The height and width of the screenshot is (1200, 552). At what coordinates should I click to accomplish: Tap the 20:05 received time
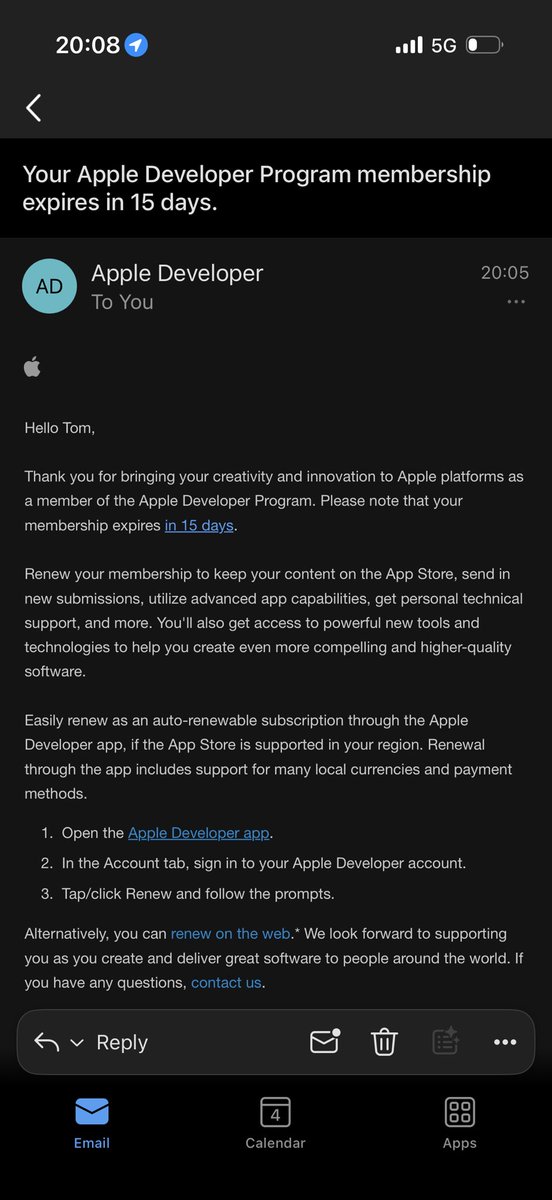point(505,272)
